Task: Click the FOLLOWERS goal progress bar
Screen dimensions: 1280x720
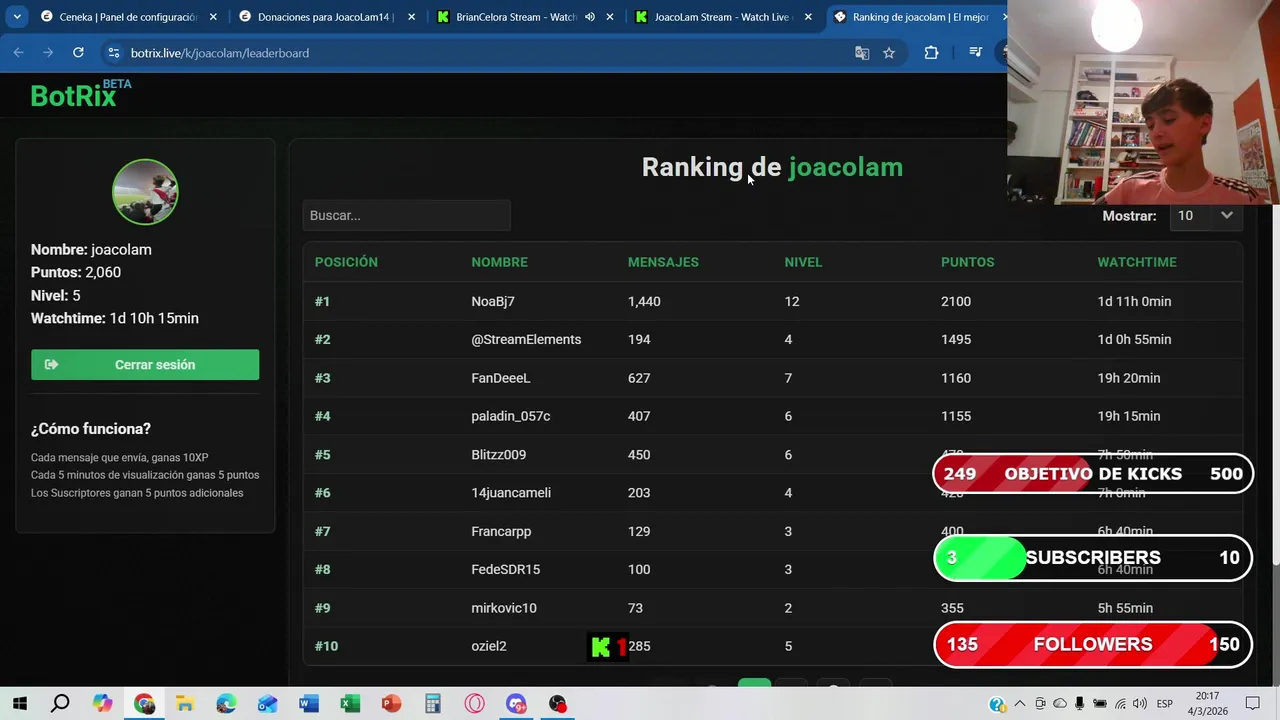Action: tap(1093, 644)
